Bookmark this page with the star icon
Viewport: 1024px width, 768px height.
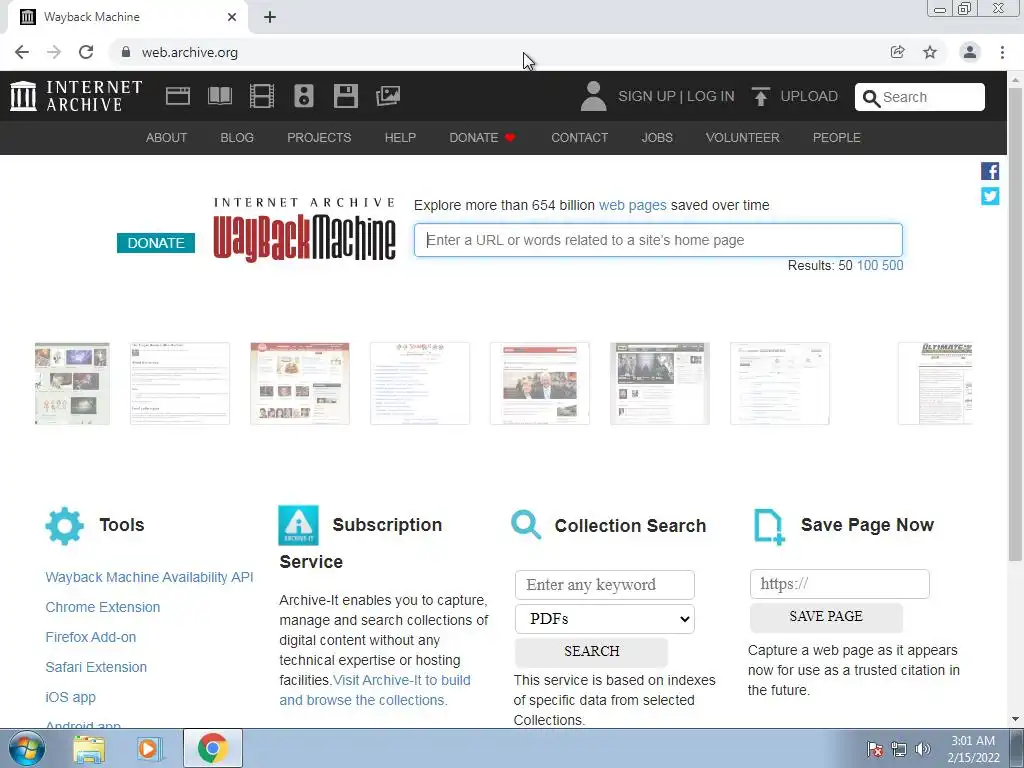pos(930,52)
